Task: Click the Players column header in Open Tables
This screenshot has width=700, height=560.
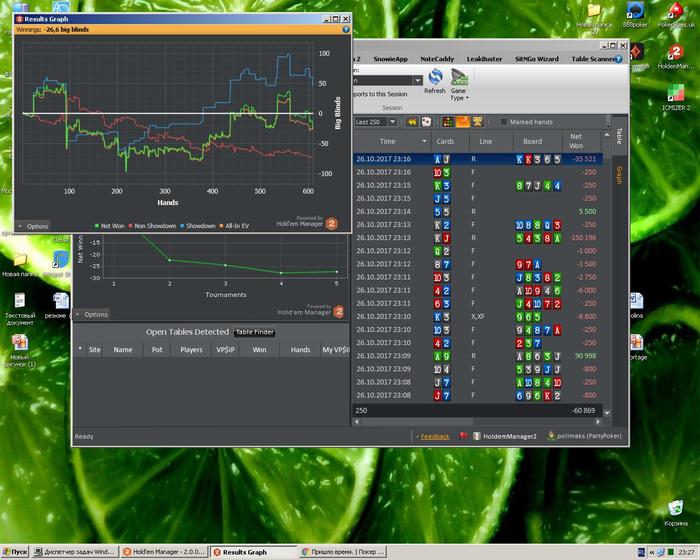Action: 191,350
